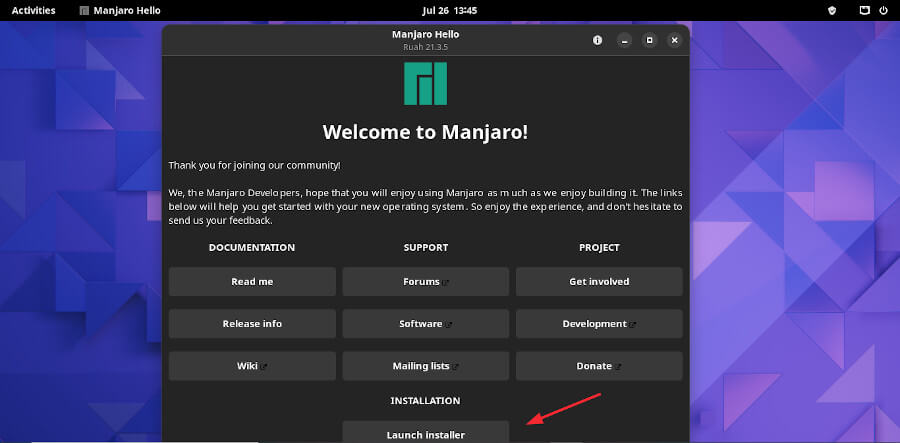Click the Ruah 21.3.5 version subtitle
900x443 pixels.
425,46
